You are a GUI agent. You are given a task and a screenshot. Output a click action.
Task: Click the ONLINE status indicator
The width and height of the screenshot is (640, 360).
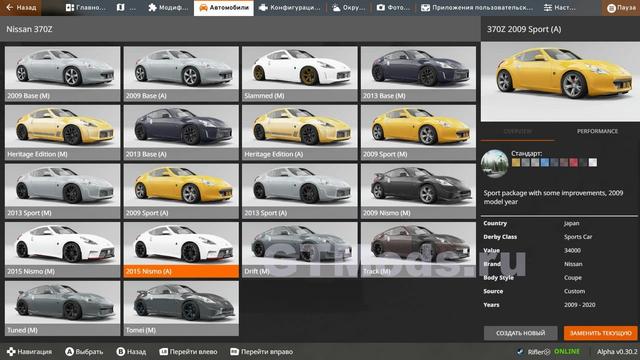click(567, 351)
